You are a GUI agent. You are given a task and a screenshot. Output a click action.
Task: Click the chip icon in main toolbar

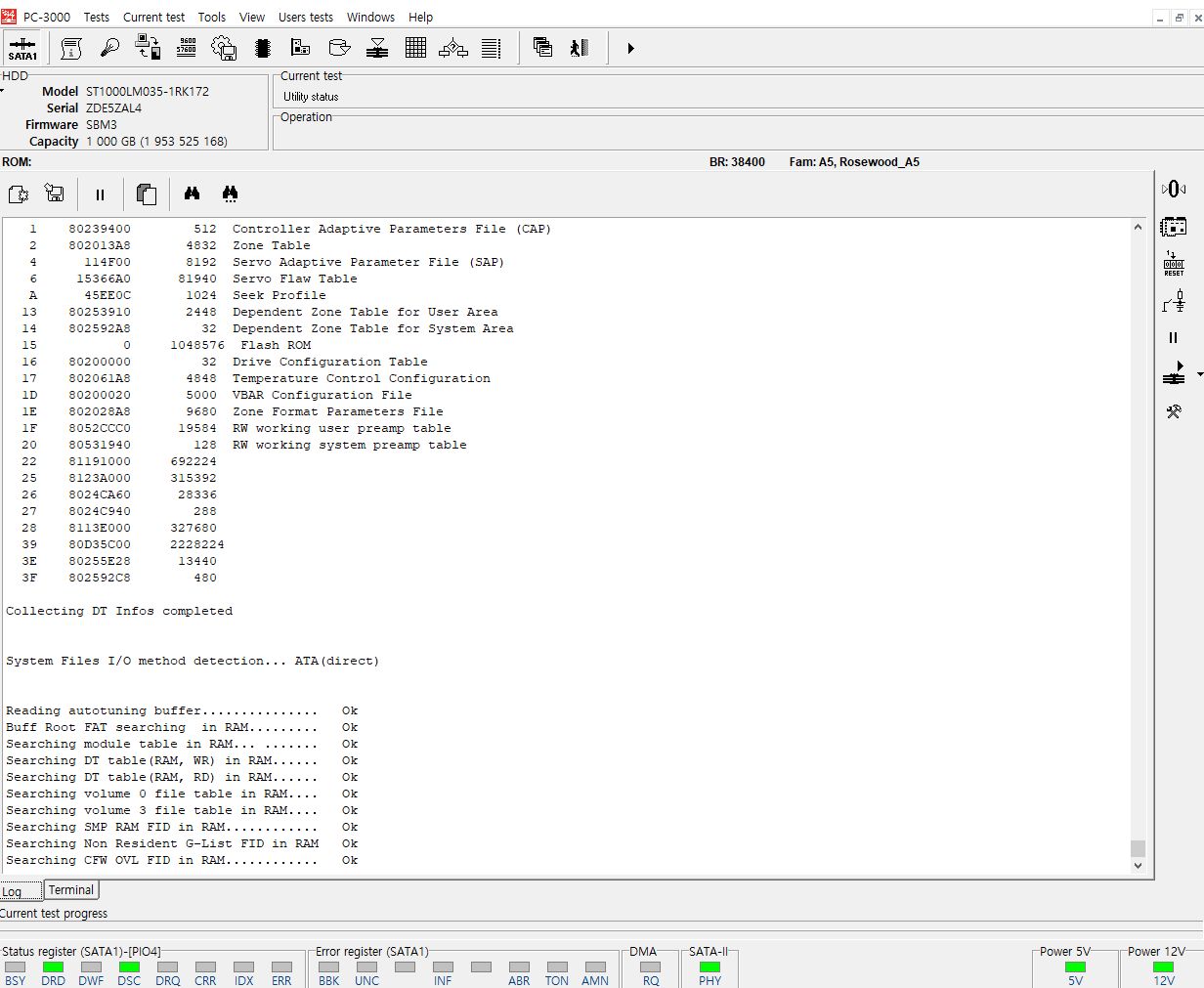point(262,48)
